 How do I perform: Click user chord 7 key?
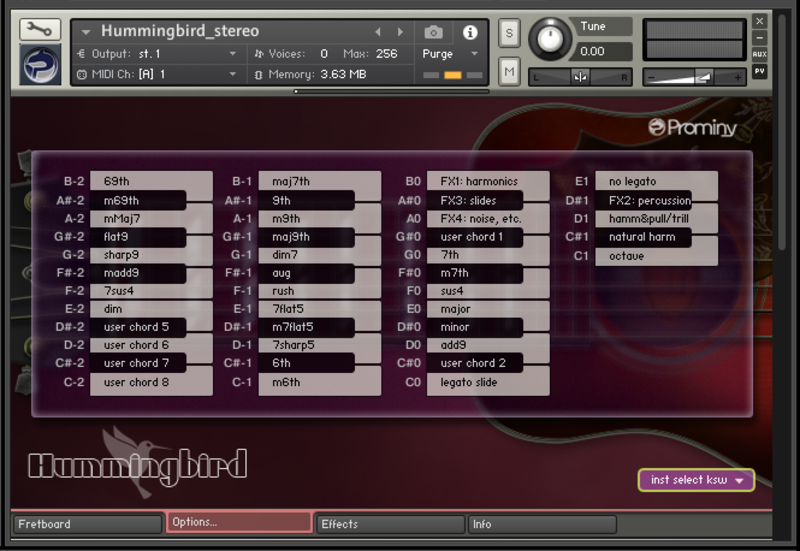(138, 363)
